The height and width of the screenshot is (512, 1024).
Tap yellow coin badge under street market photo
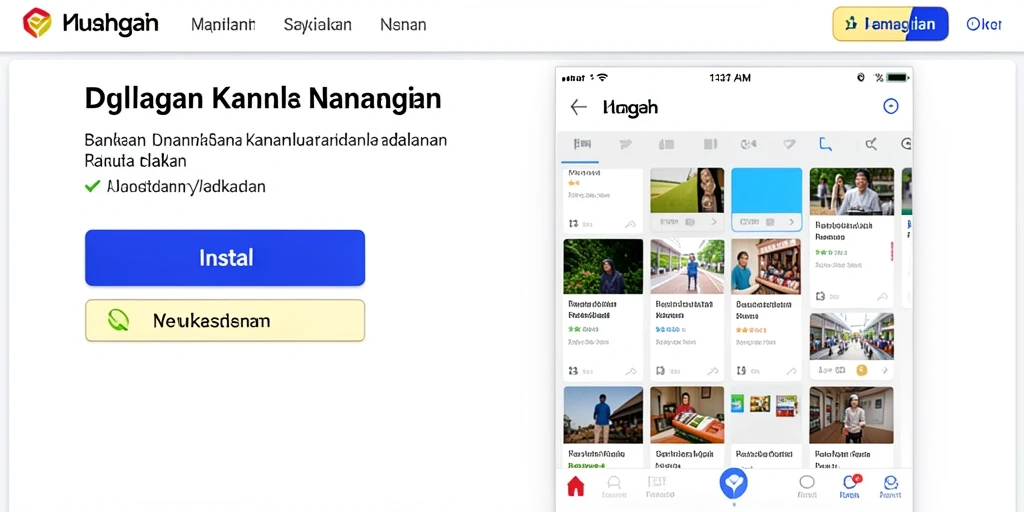tap(861, 370)
